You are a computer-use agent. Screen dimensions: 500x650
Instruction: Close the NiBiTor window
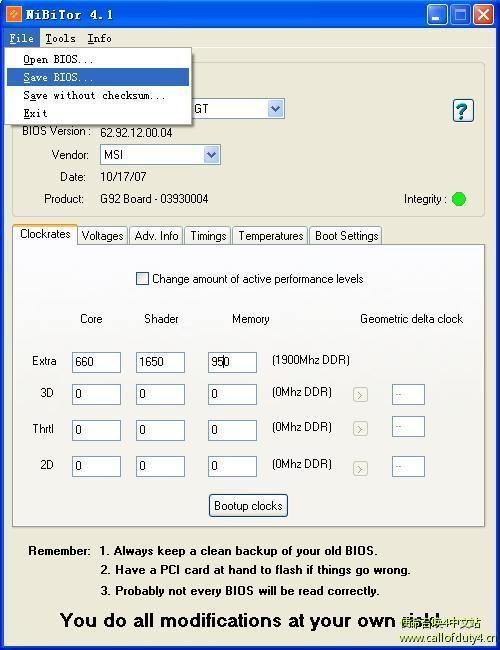click(x=483, y=15)
